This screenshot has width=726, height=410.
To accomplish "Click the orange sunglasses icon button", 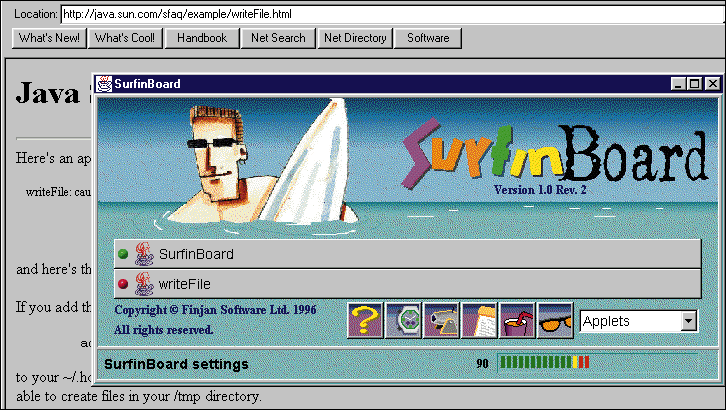I will (x=555, y=320).
